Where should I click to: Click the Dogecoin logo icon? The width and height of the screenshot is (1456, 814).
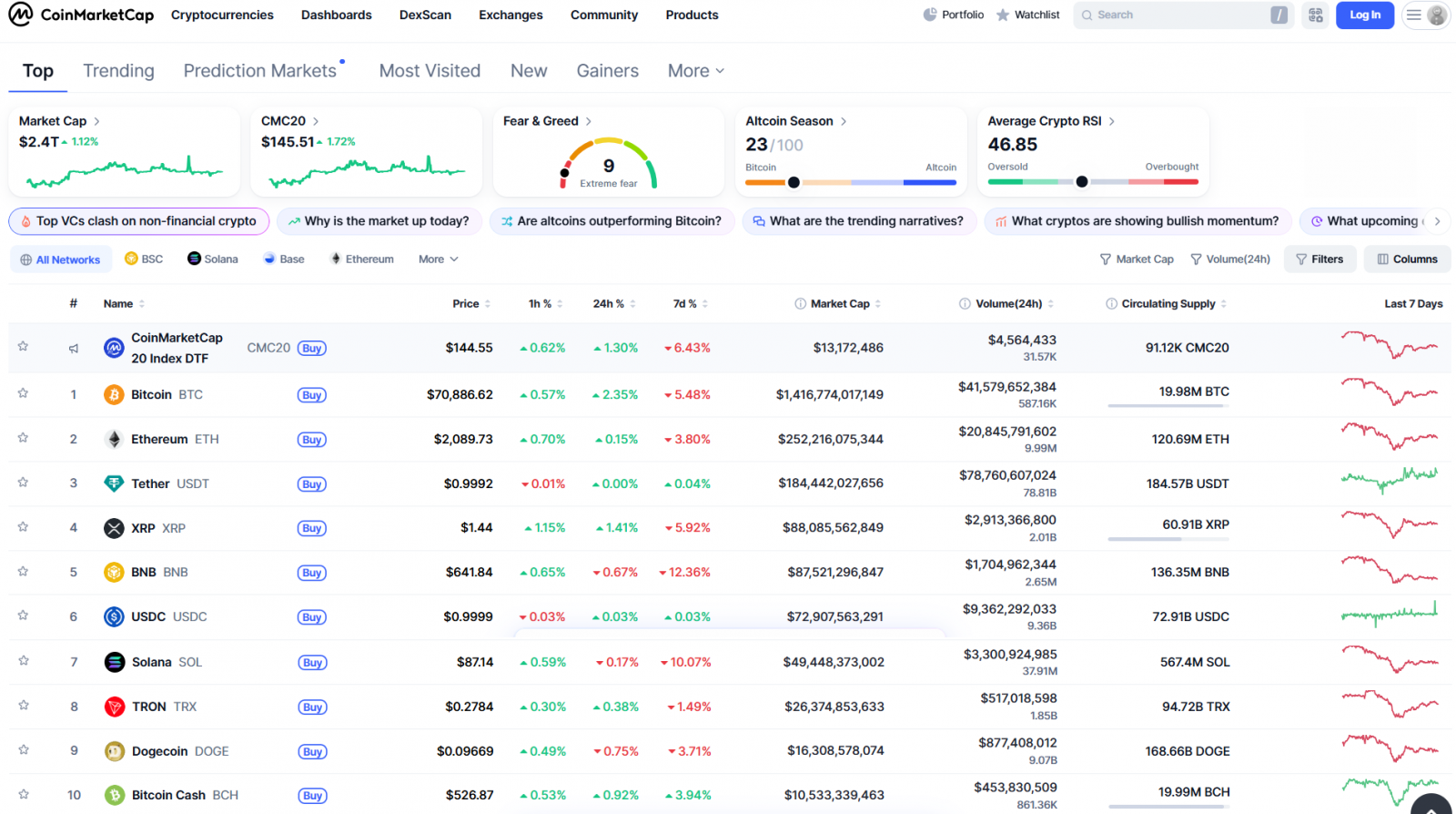click(114, 752)
